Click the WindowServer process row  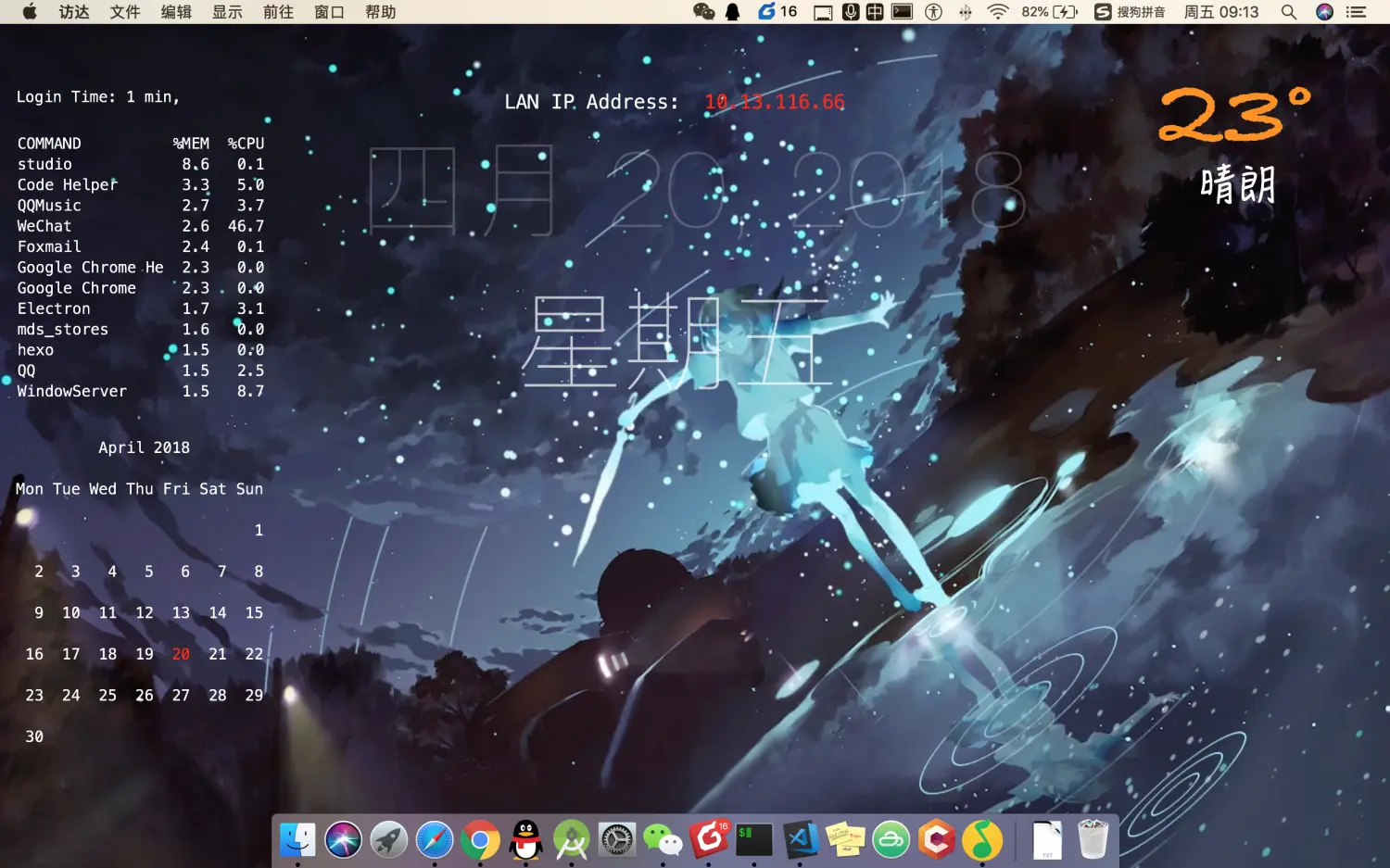[x=141, y=391]
